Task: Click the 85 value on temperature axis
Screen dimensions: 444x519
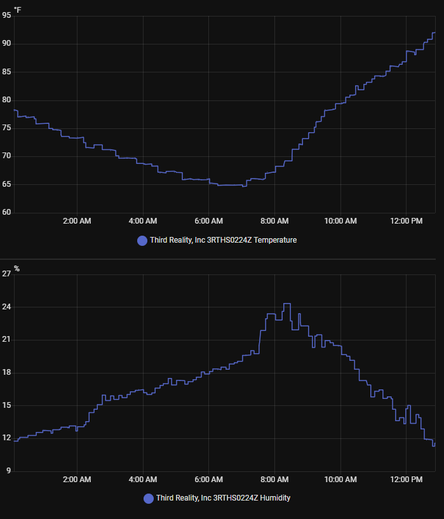Action: coord(6,72)
